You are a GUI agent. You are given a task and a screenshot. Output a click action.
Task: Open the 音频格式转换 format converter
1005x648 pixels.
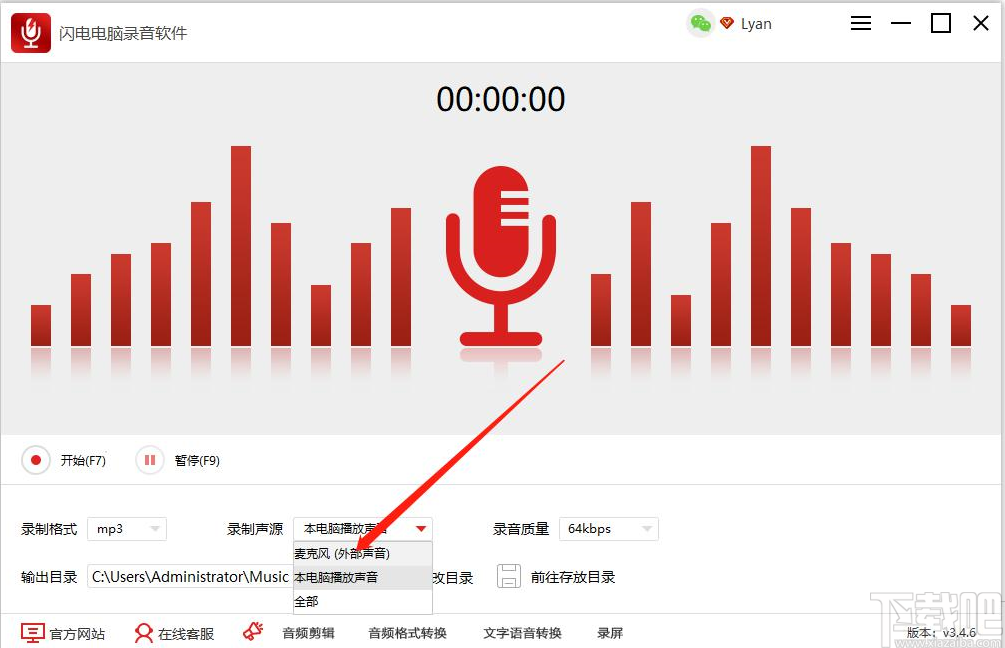click(x=406, y=632)
